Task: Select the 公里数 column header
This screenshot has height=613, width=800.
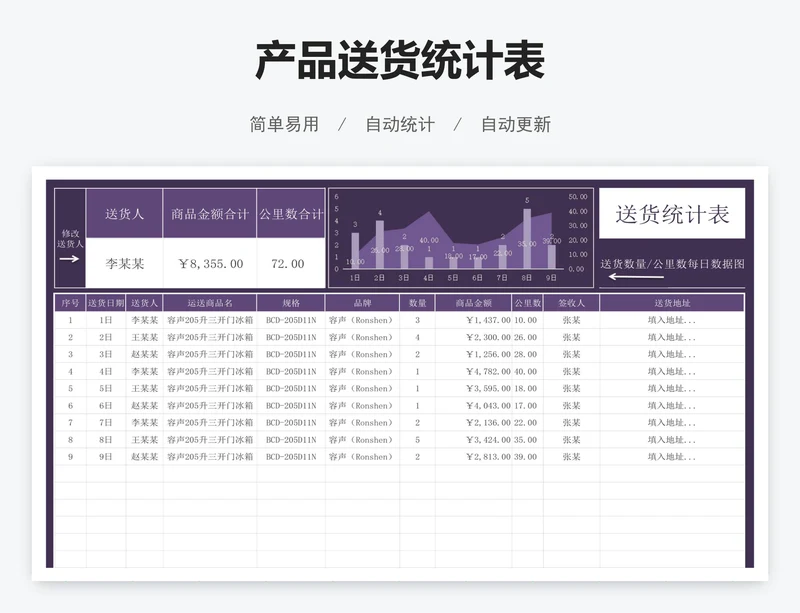Action: (x=528, y=303)
